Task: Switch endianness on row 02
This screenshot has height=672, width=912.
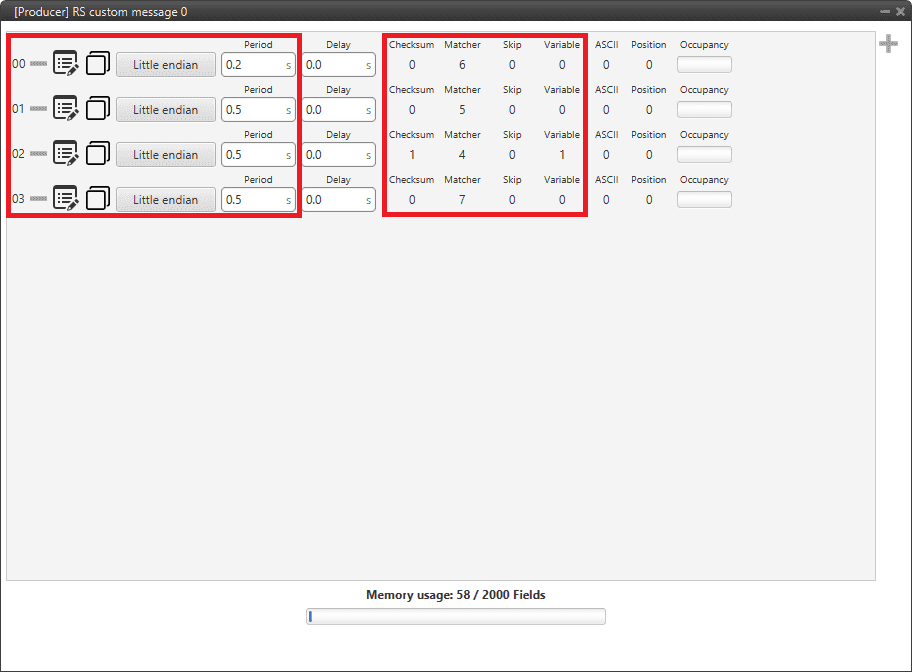Action: tap(166, 155)
